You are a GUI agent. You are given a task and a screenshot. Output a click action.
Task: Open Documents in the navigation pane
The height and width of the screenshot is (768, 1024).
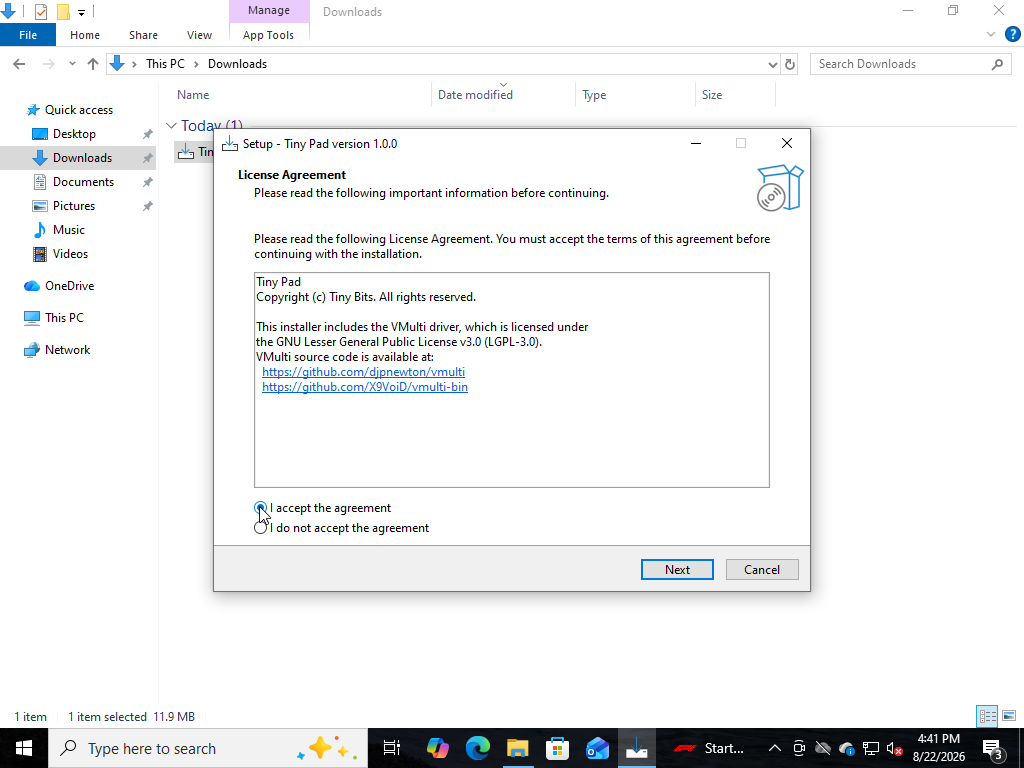point(83,182)
